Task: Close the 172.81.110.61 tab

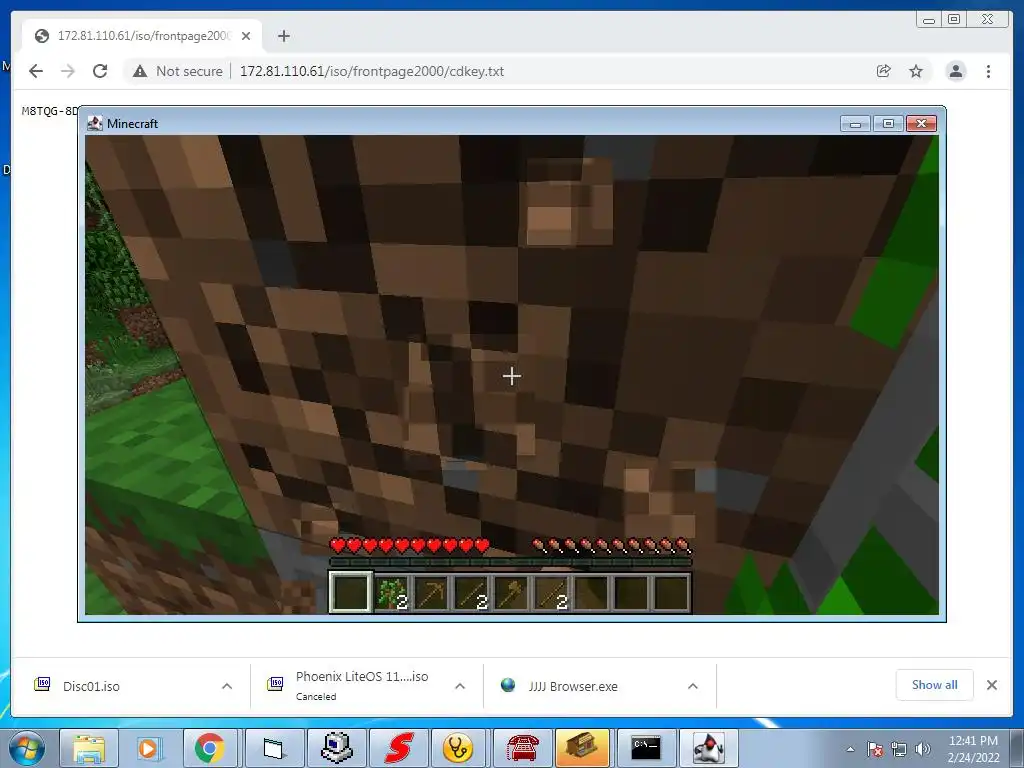Action: 246,36
